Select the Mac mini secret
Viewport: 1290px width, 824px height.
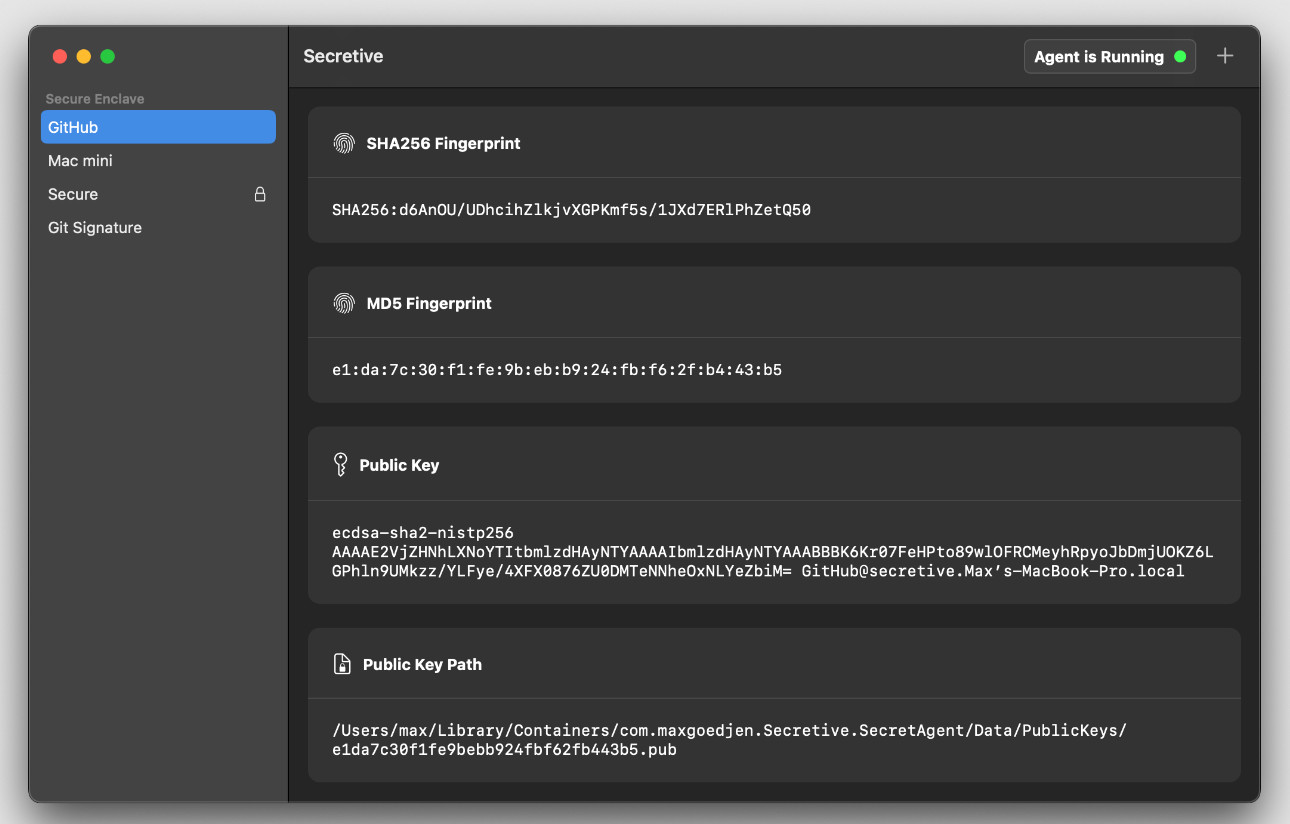pyautogui.click(x=158, y=161)
